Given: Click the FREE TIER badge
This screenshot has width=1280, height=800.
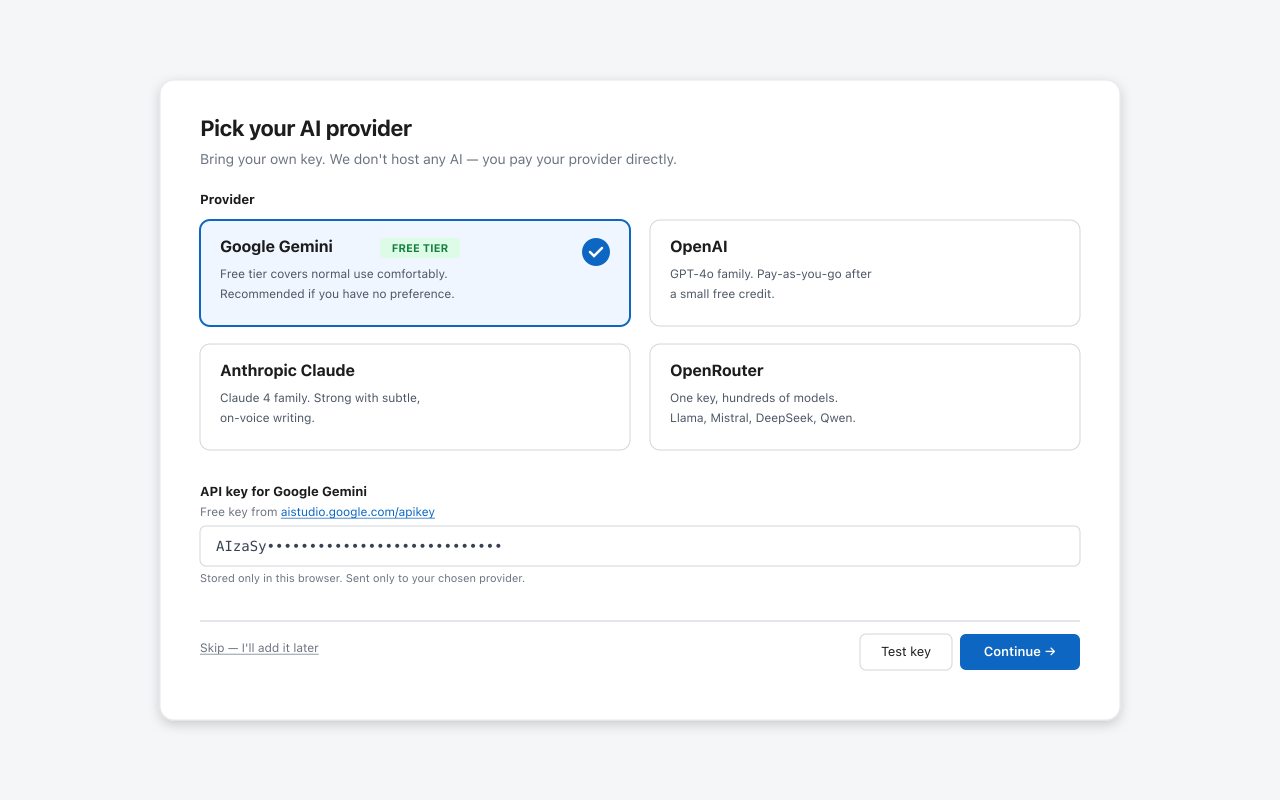Looking at the screenshot, I should click(x=420, y=247).
